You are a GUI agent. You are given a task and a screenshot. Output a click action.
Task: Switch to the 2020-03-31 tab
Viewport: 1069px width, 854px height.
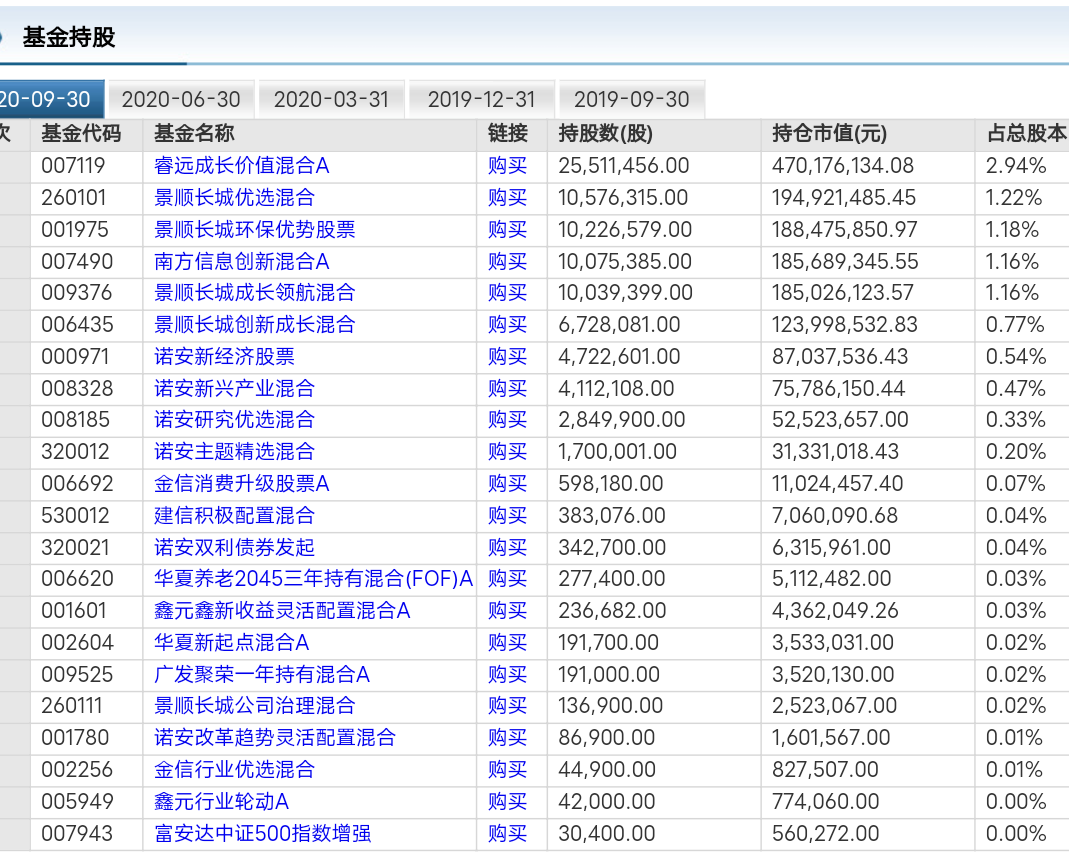[x=331, y=100]
